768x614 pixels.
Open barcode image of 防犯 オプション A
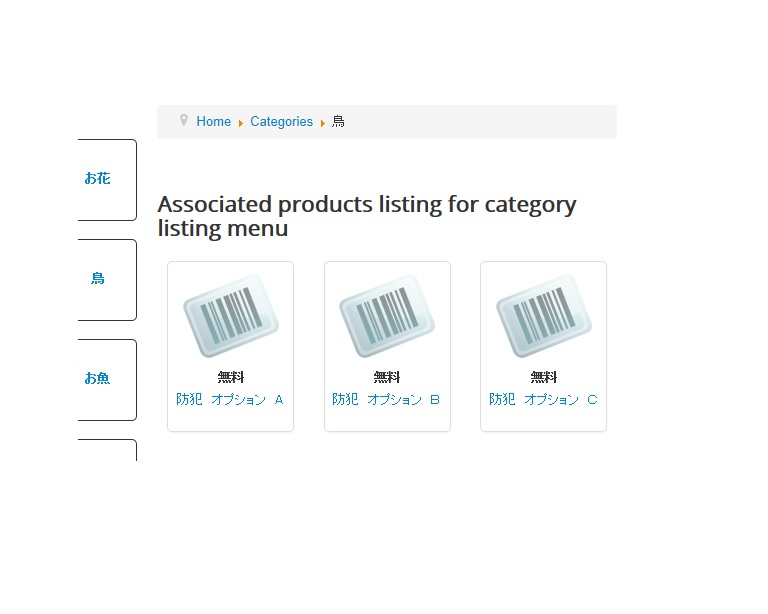(231, 316)
